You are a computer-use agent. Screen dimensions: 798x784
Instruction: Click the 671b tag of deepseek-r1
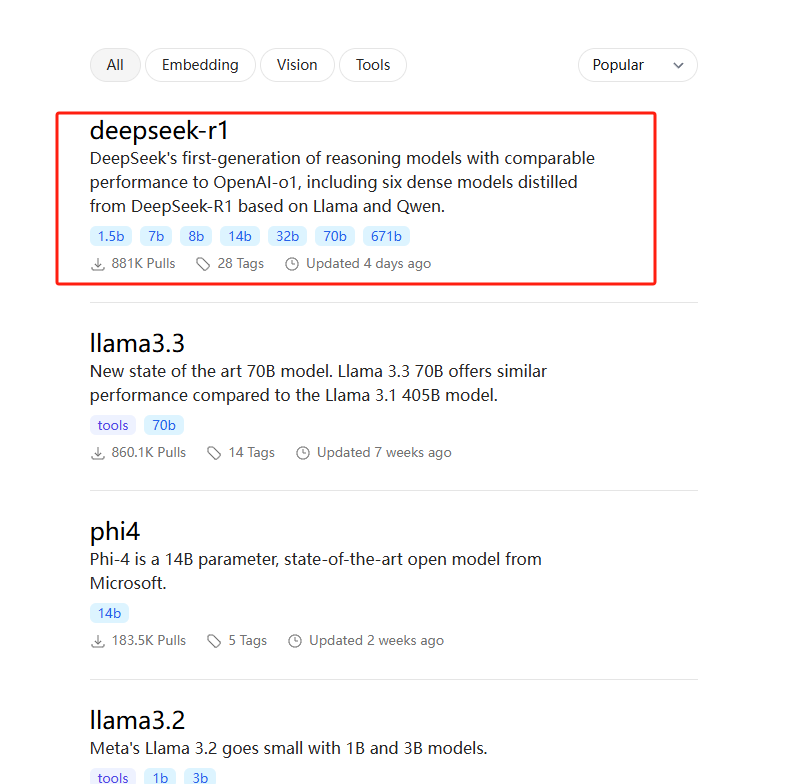(386, 236)
